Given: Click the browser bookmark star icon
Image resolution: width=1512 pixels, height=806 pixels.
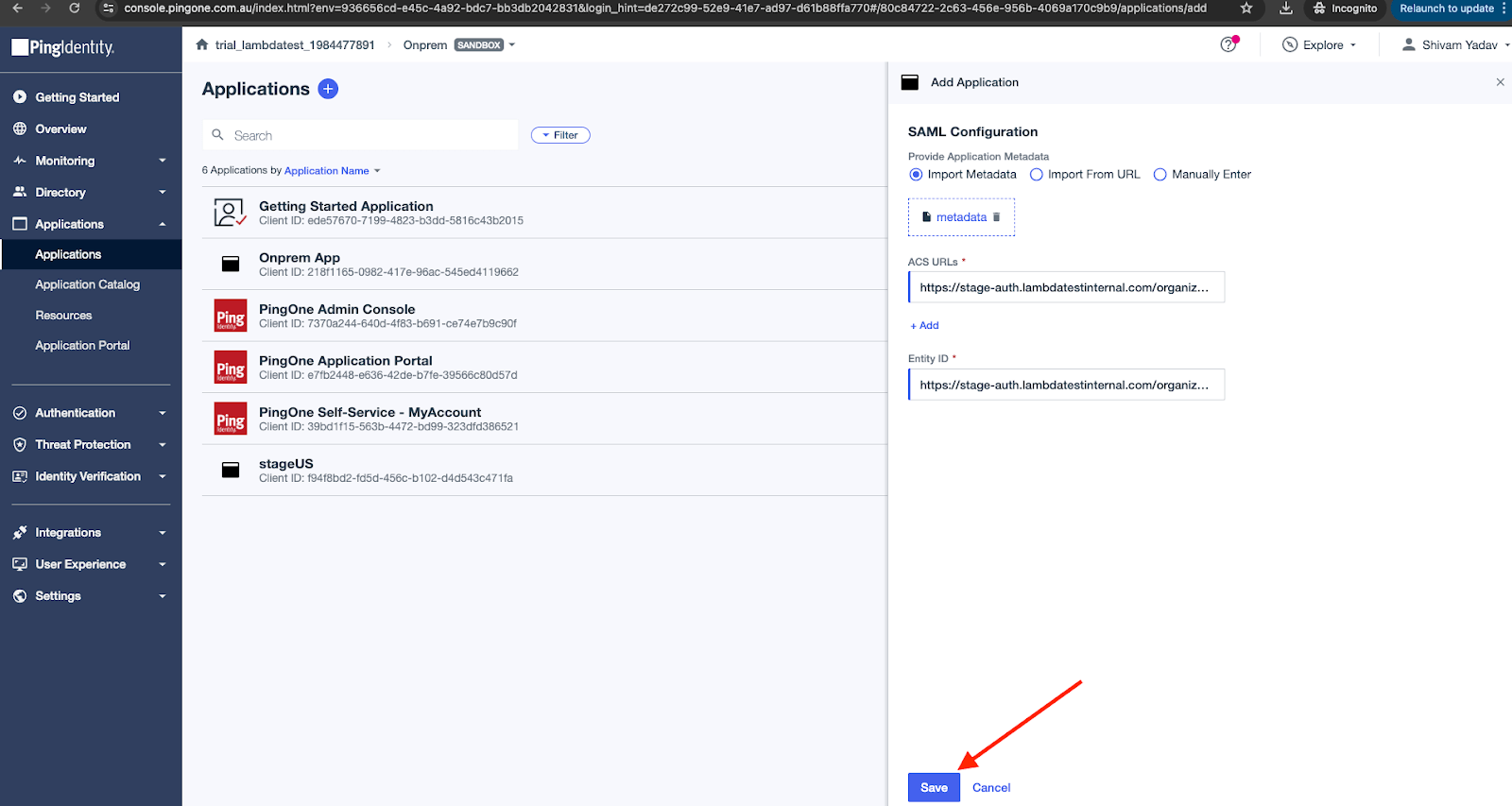Looking at the screenshot, I should pos(1246,9).
